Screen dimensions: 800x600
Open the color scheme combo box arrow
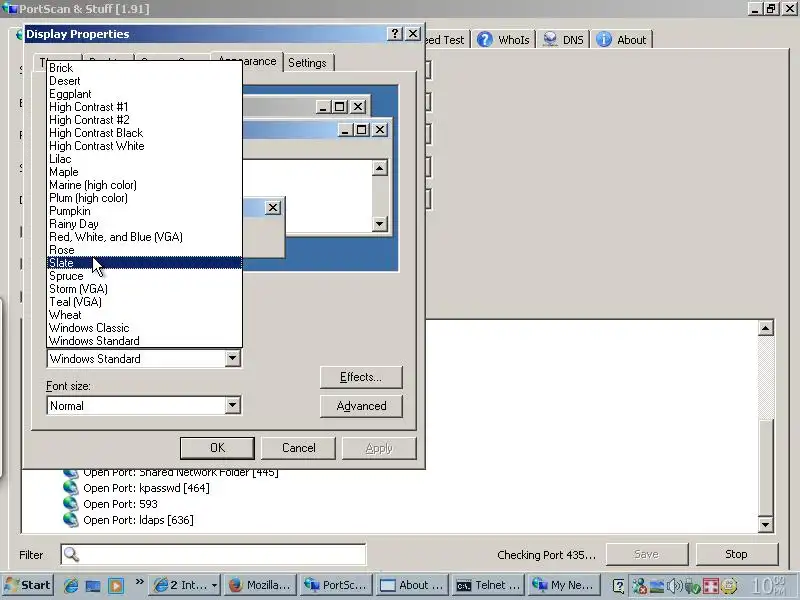[x=232, y=359]
